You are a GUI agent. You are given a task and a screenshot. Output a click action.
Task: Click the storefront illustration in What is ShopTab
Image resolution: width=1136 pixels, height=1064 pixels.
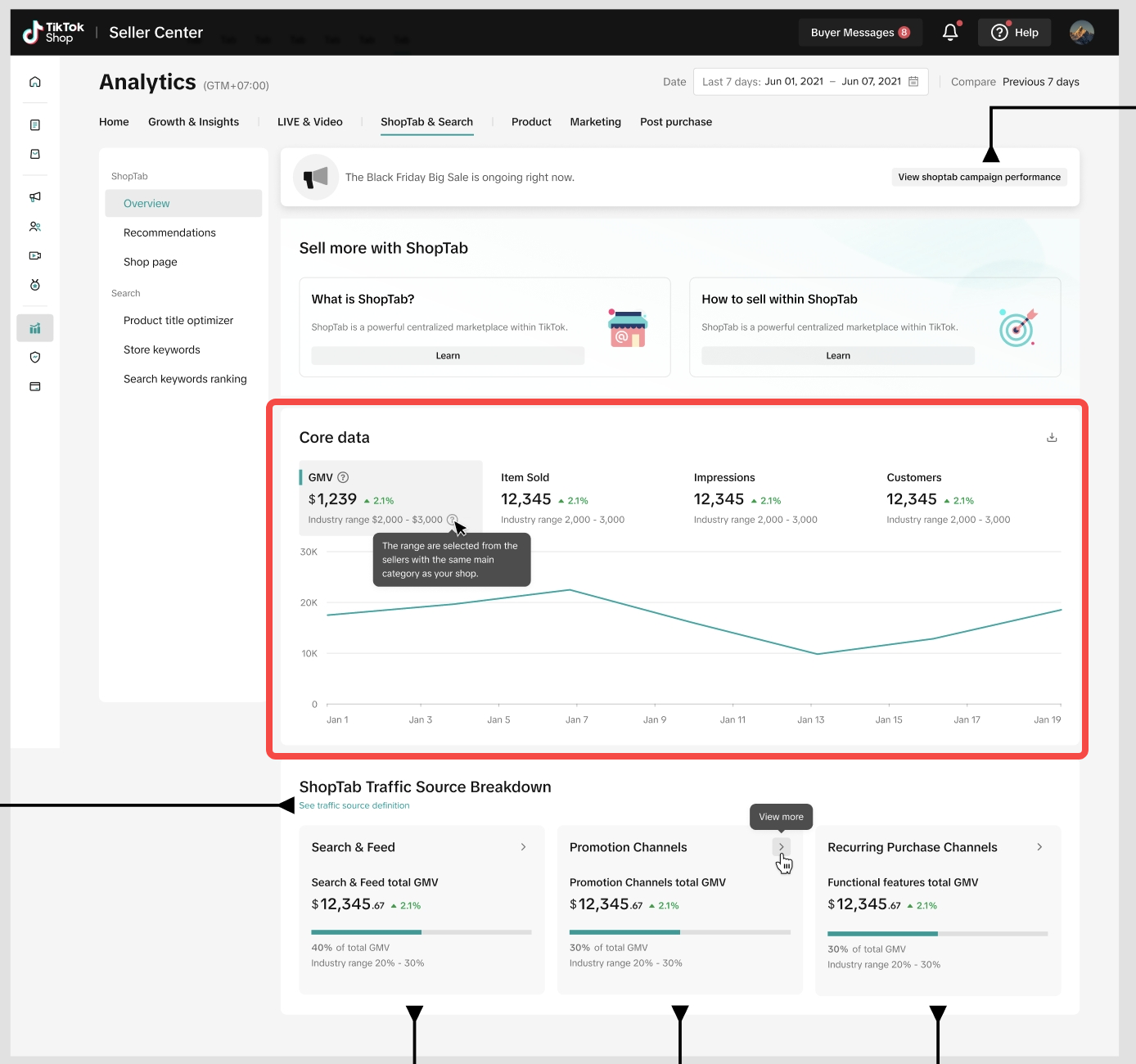coord(628,327)
